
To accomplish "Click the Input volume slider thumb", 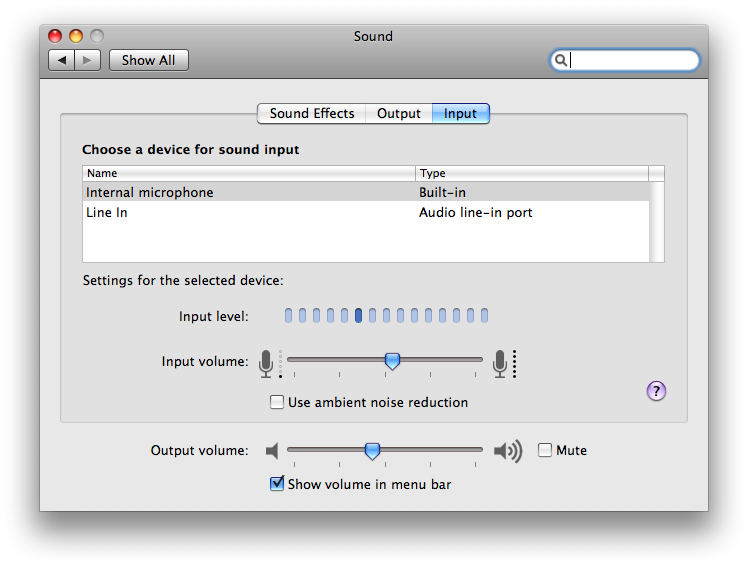I will tap(392, 361).
